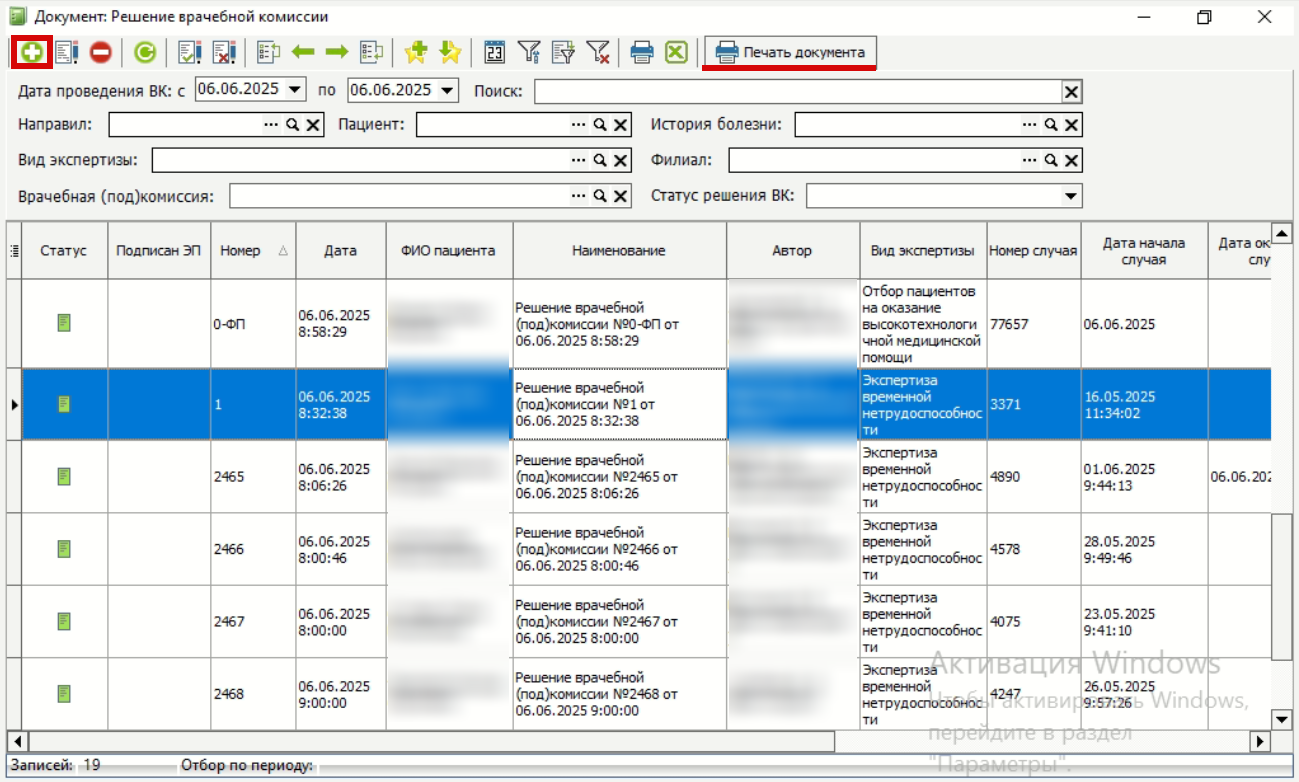Click the vertical scrollbar down arrow
Screen dimensions: 1299x782
pyautogui.click(x=1282, y=719)
